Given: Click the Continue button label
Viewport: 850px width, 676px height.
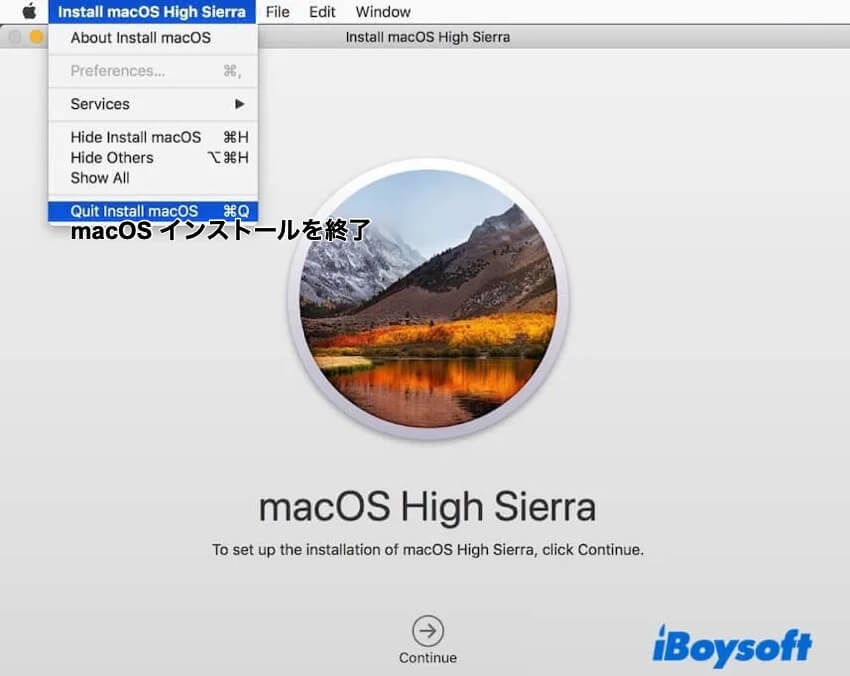Looking at the screenshot, I should tap(428, 658).
